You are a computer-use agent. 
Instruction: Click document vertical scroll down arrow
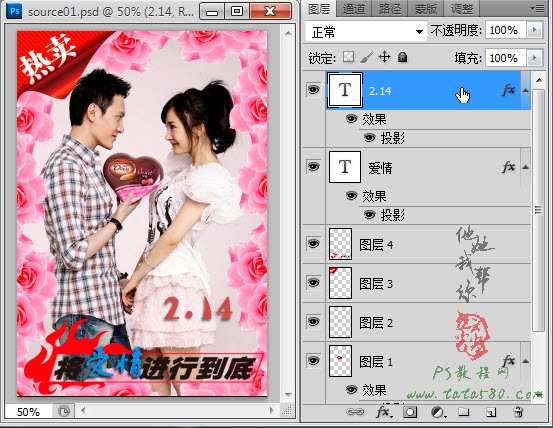point(288,395)
